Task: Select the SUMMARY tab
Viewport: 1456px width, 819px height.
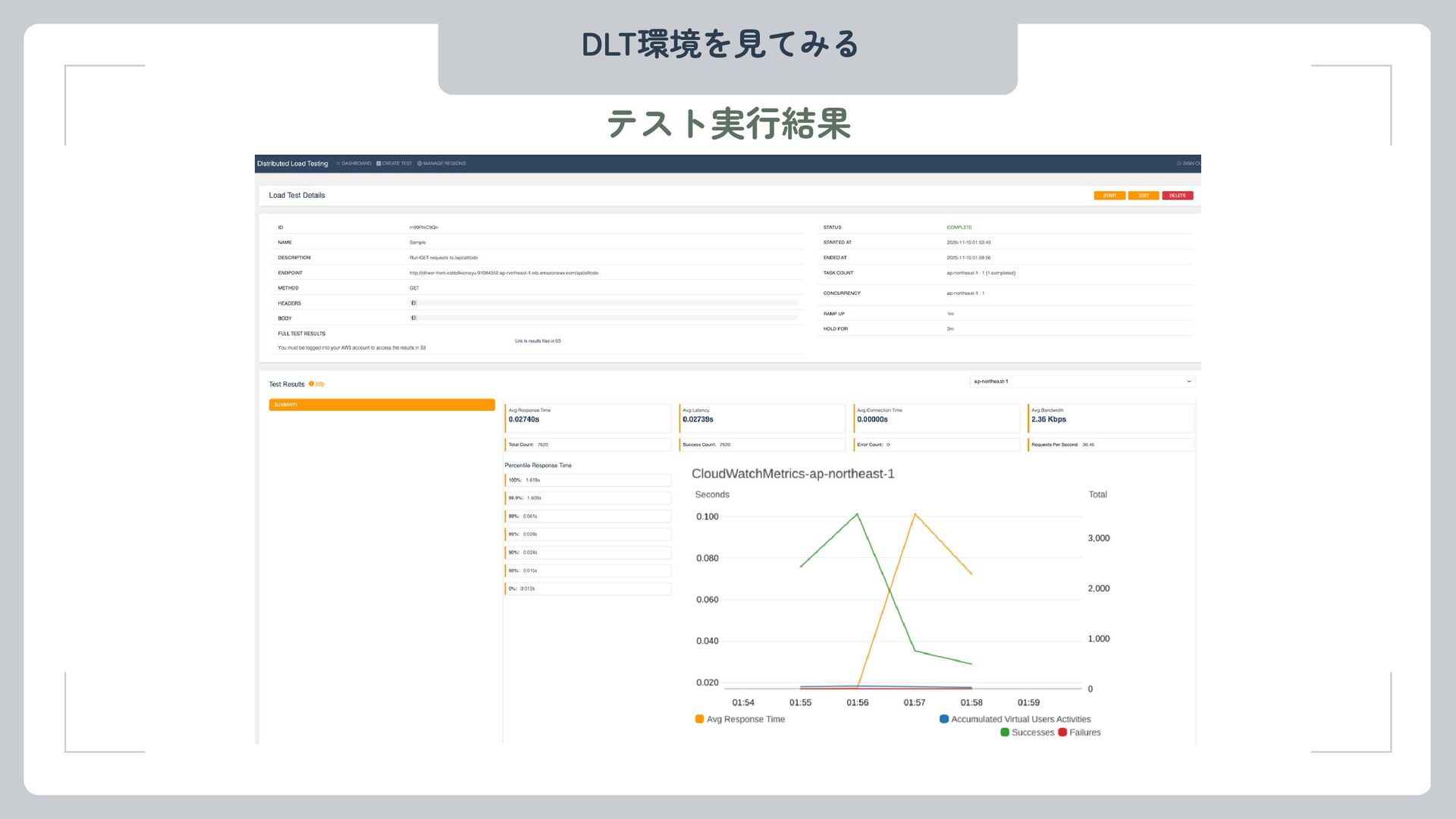Action: coord(381,405)
